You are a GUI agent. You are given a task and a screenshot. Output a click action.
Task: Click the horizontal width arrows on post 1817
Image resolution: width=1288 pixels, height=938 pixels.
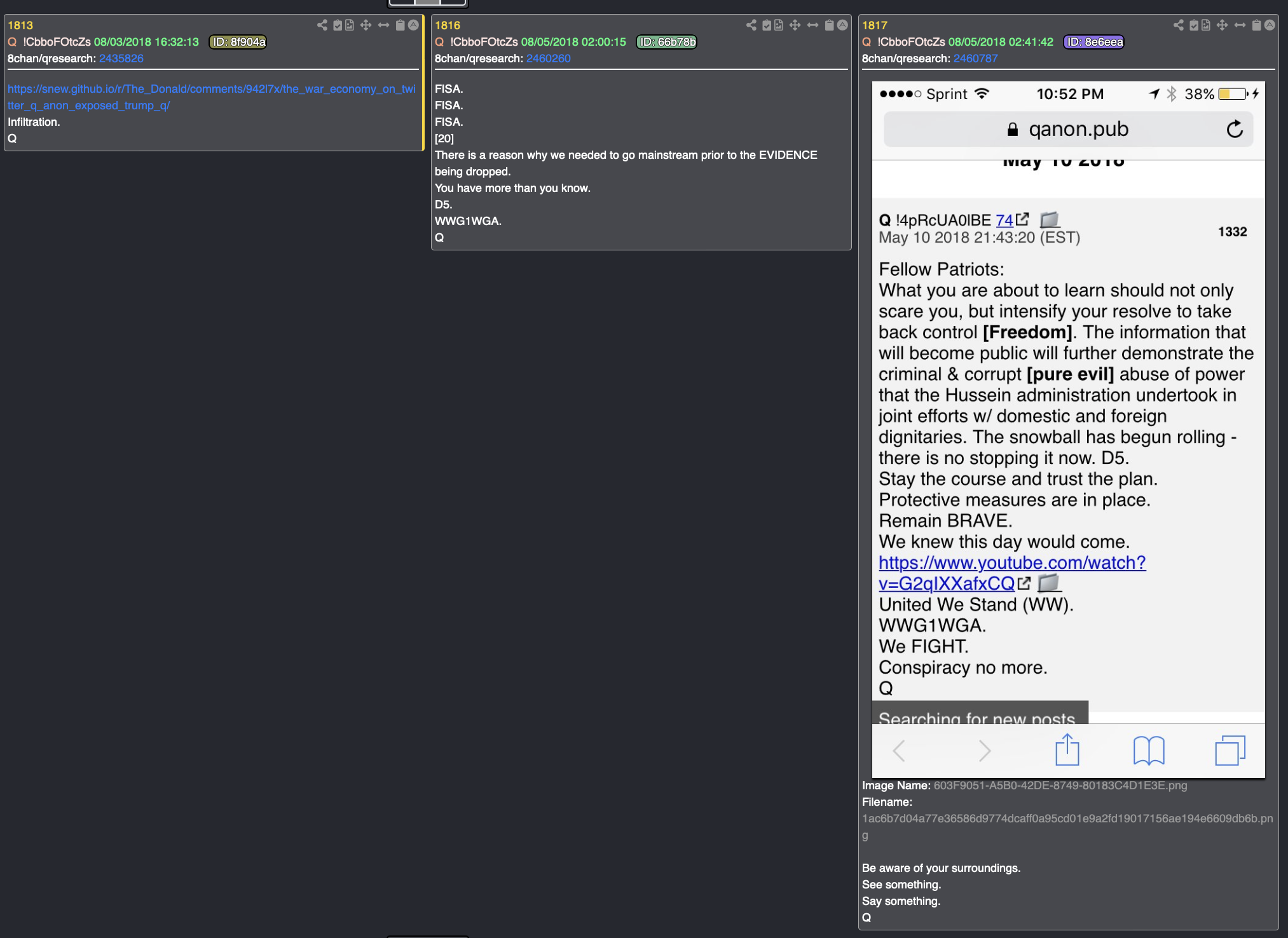click(1240, 25)
